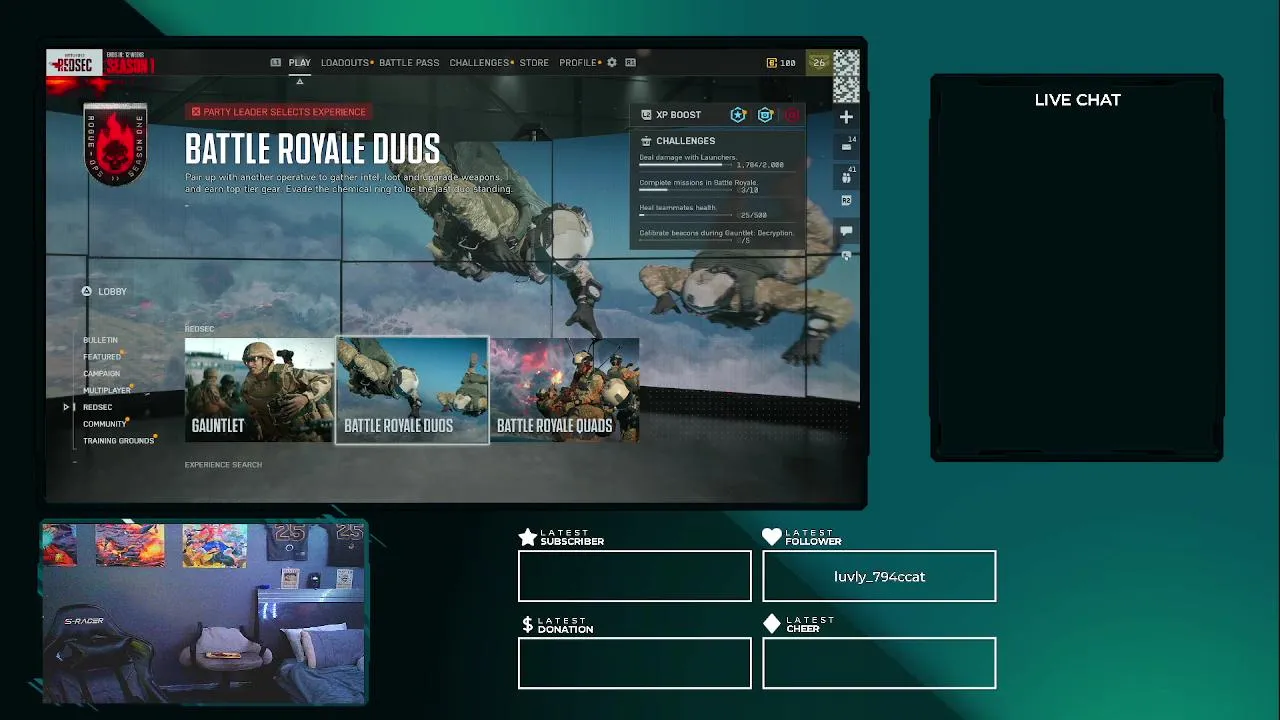Click the Lobby label

tap(112, 292)
